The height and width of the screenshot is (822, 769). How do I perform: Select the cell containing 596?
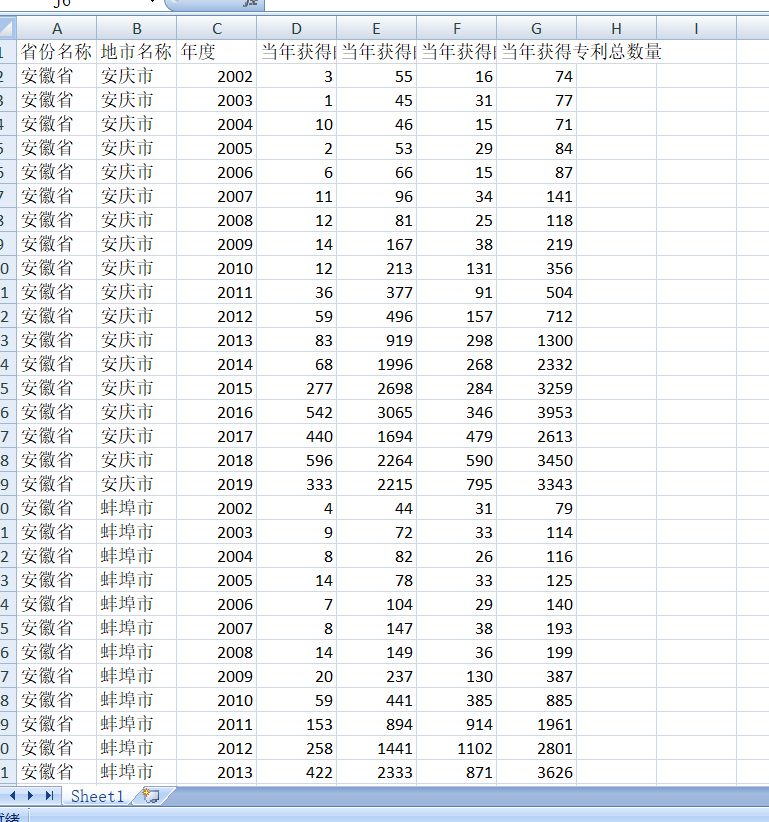tap(297, 460)
